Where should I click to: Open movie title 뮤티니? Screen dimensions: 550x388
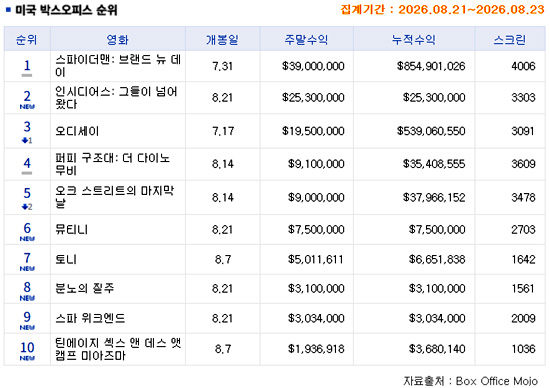72,229
